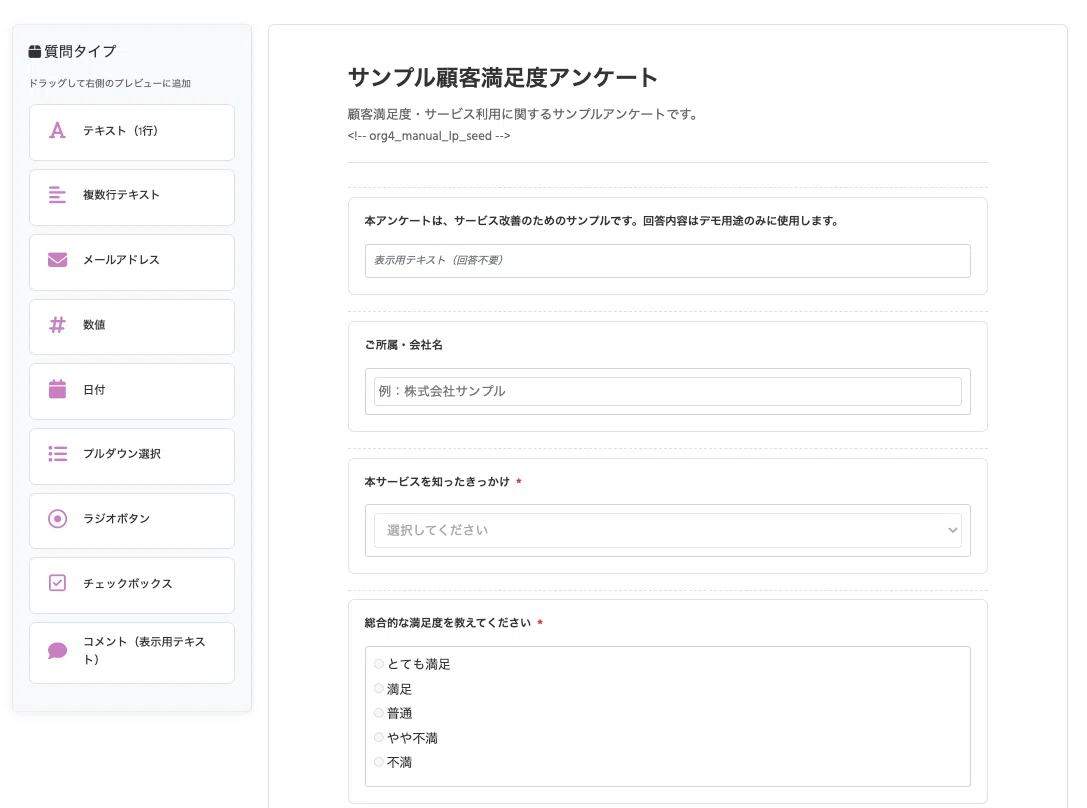
Task: Click the survey description 顧客満足度・サービス利用に関する text
Action: [525, 114]
